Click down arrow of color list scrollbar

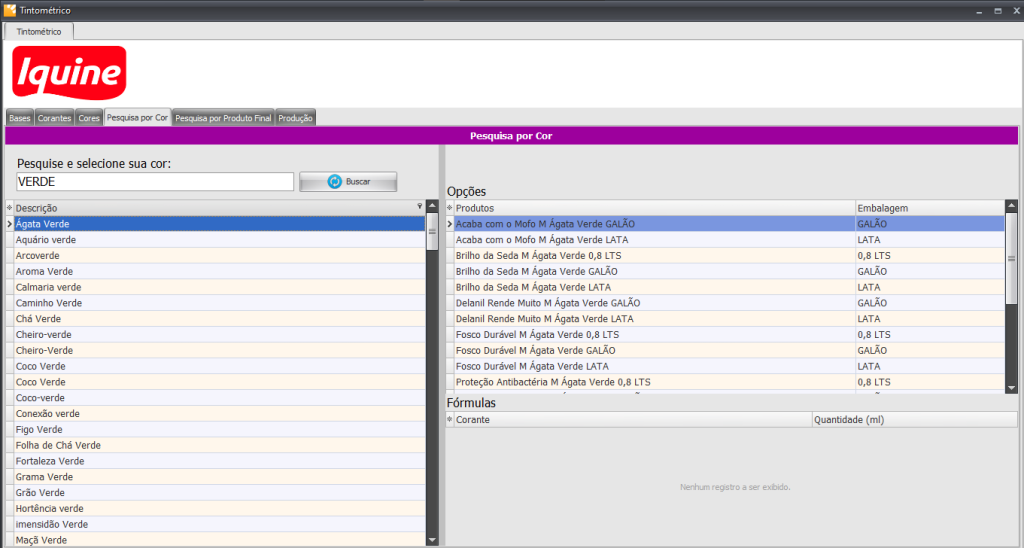432,540
